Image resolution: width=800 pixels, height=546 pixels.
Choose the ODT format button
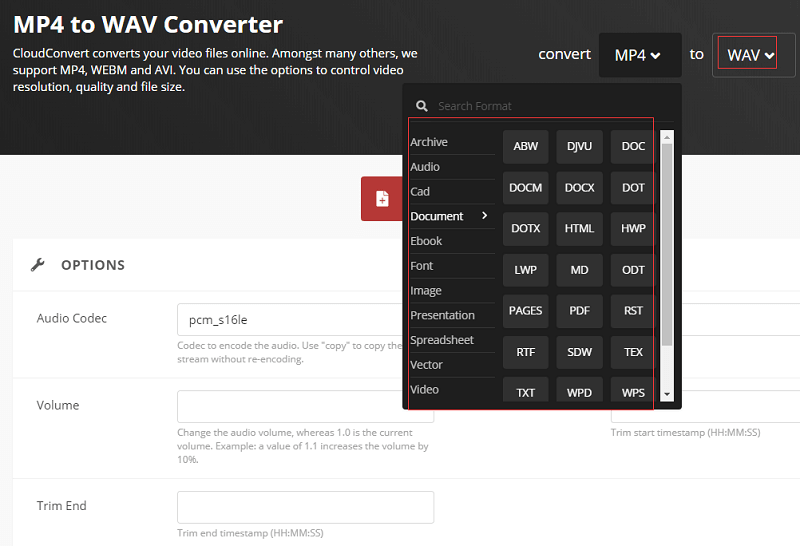click(632, 270)
